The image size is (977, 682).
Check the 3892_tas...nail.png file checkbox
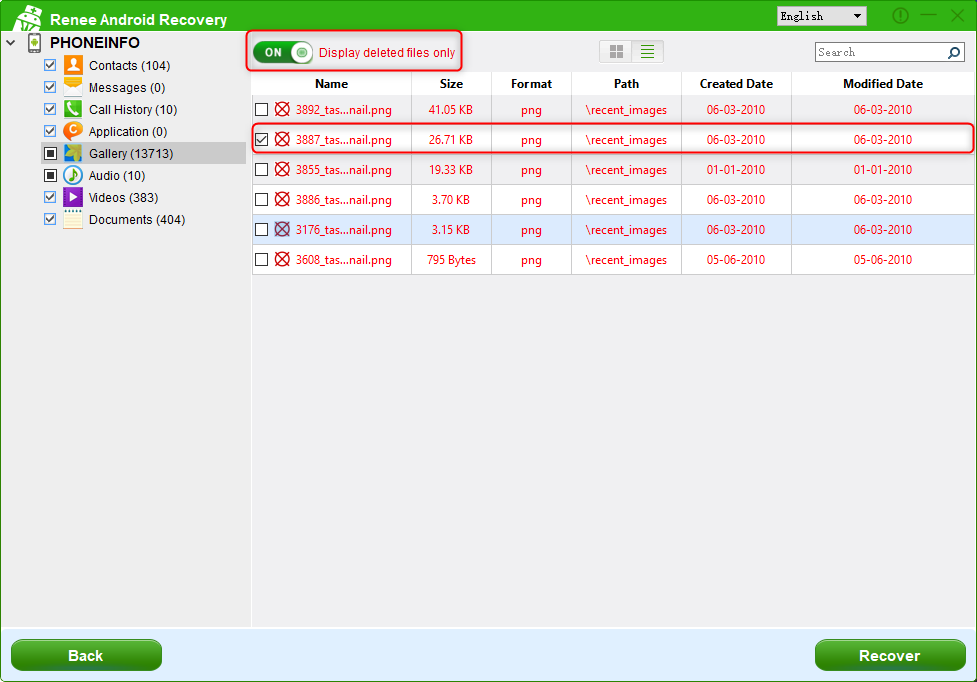[x=262, y=110]
